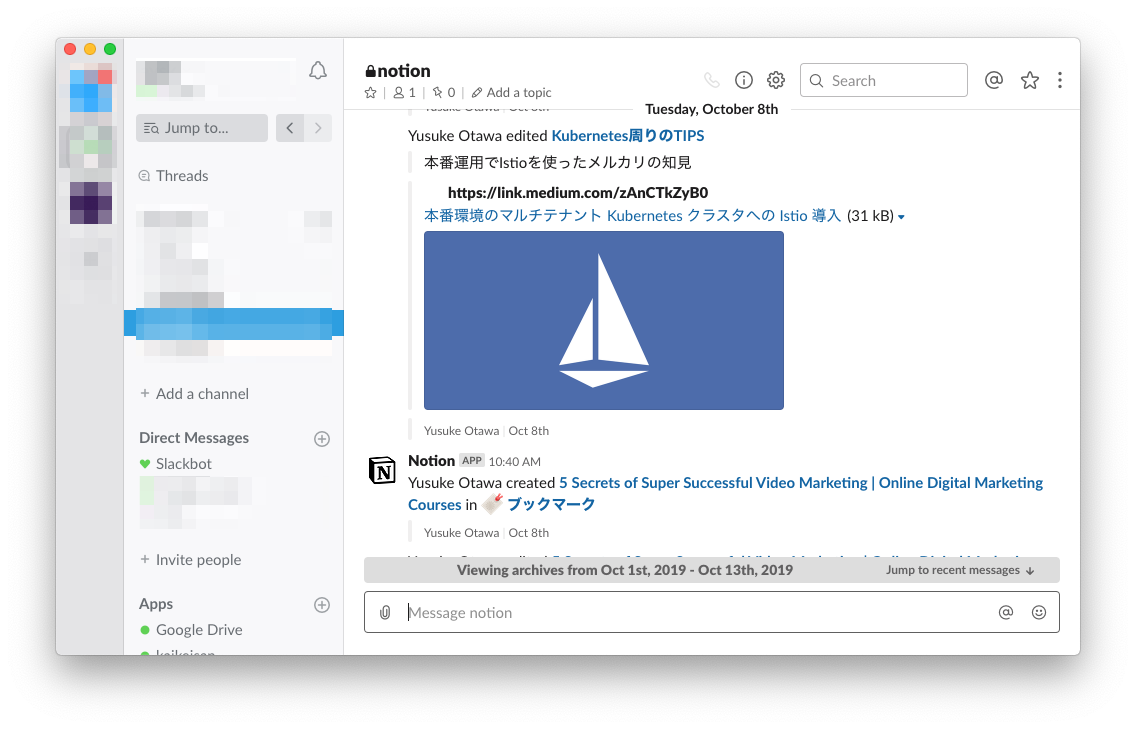The height and width of the screenshot is (729, 1136).
Task: Click the link.medium.com URL text
Action: point(577,193)
